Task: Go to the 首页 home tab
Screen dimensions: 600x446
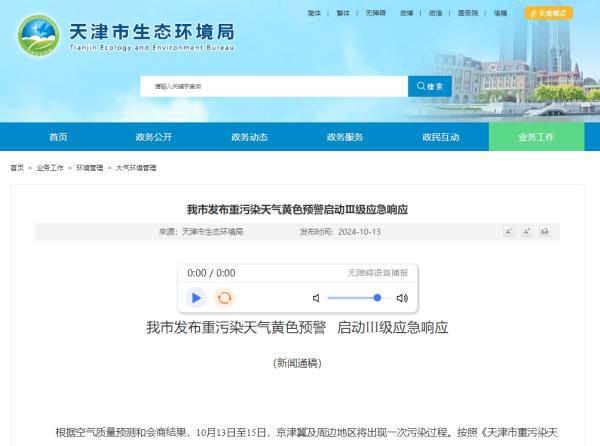Action: [x=58, y=137]
